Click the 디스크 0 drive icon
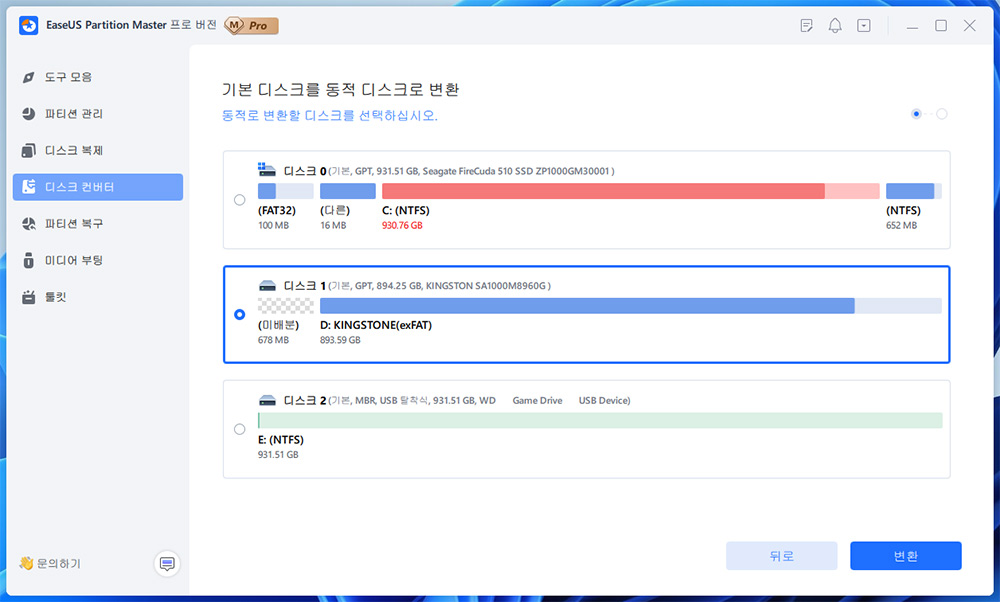This screenshot has height=602, width=1000. click(267, 170)
